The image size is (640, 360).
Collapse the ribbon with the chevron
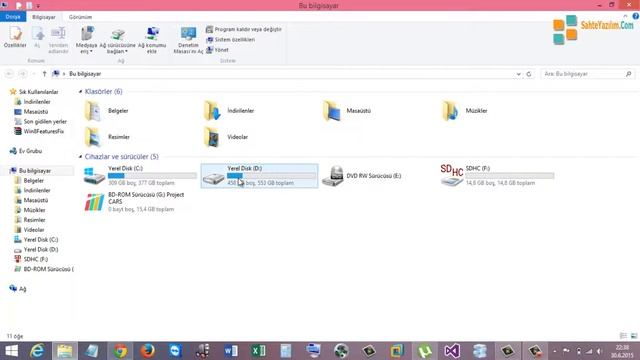tap(625, 16)
